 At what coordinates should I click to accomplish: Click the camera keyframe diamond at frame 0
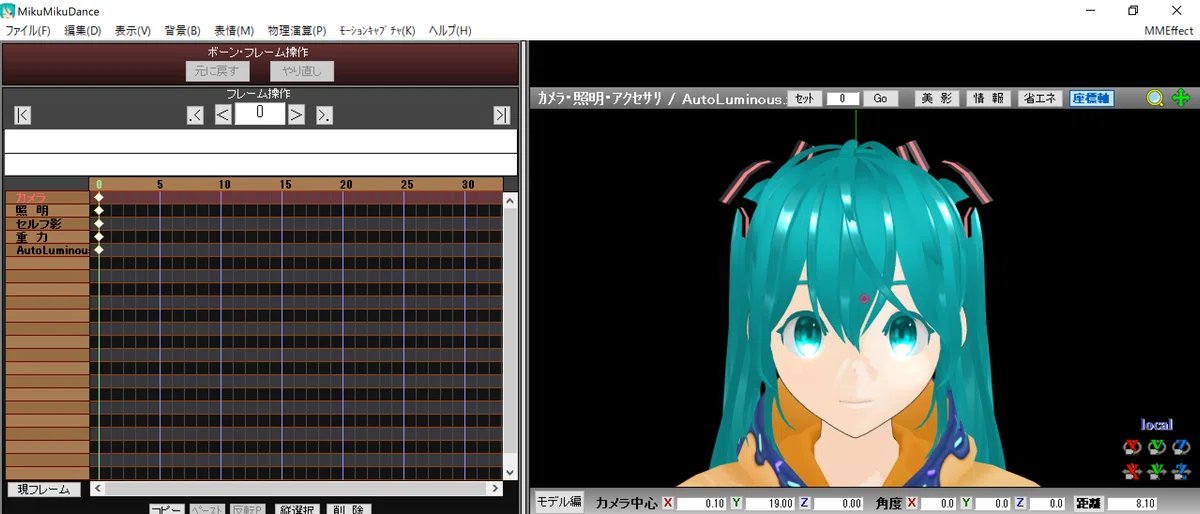(x=99, y=198)
